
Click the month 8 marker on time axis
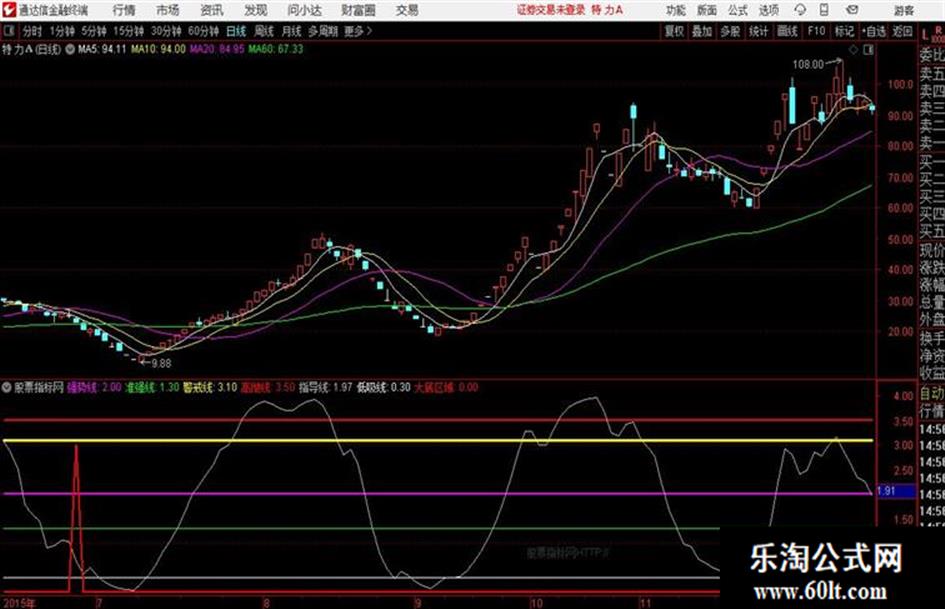pyautogui.click(x=266, y=603)
